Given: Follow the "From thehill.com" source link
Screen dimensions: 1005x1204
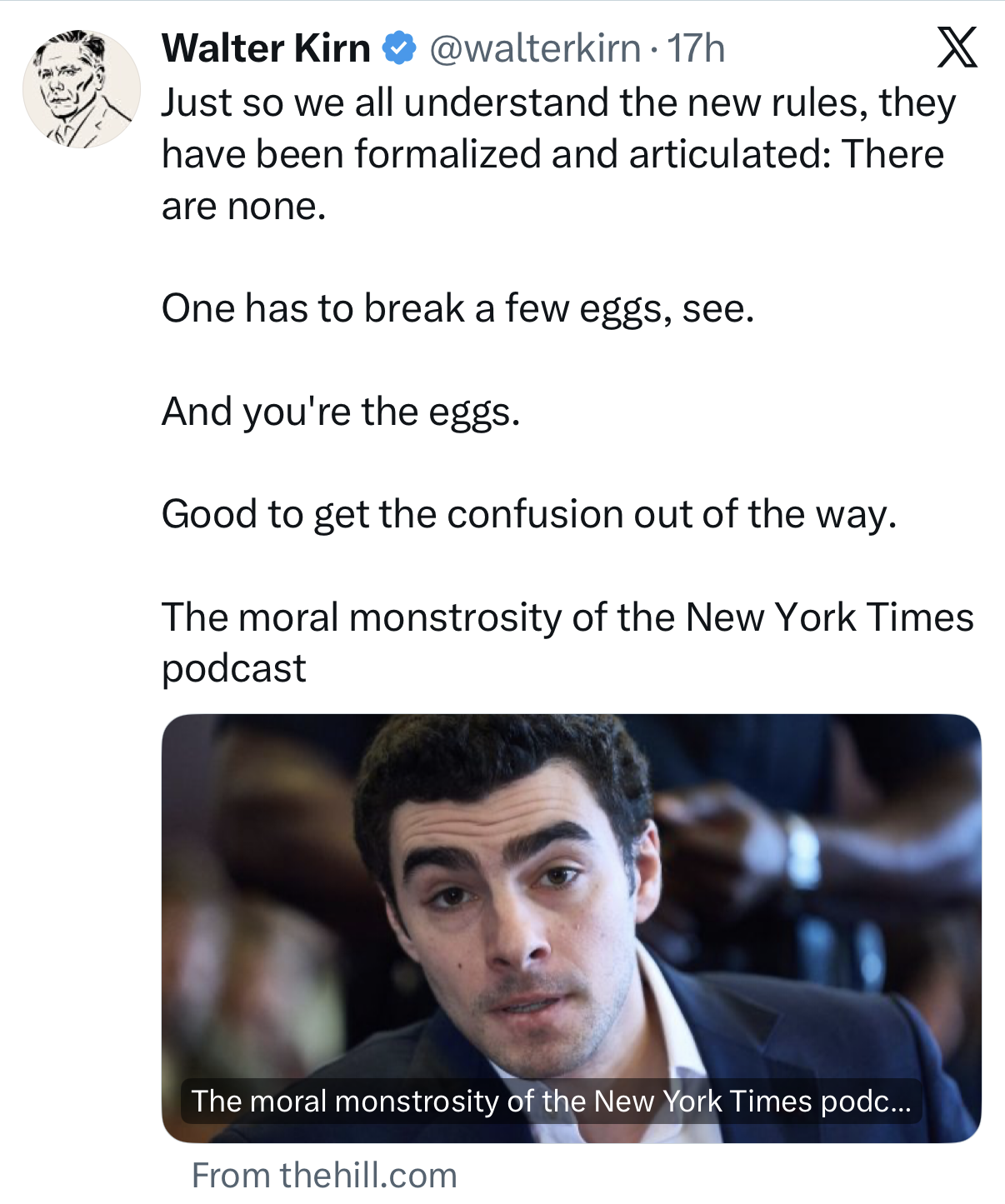Looking at the screenshot, I should click(x=324, y=1176).
